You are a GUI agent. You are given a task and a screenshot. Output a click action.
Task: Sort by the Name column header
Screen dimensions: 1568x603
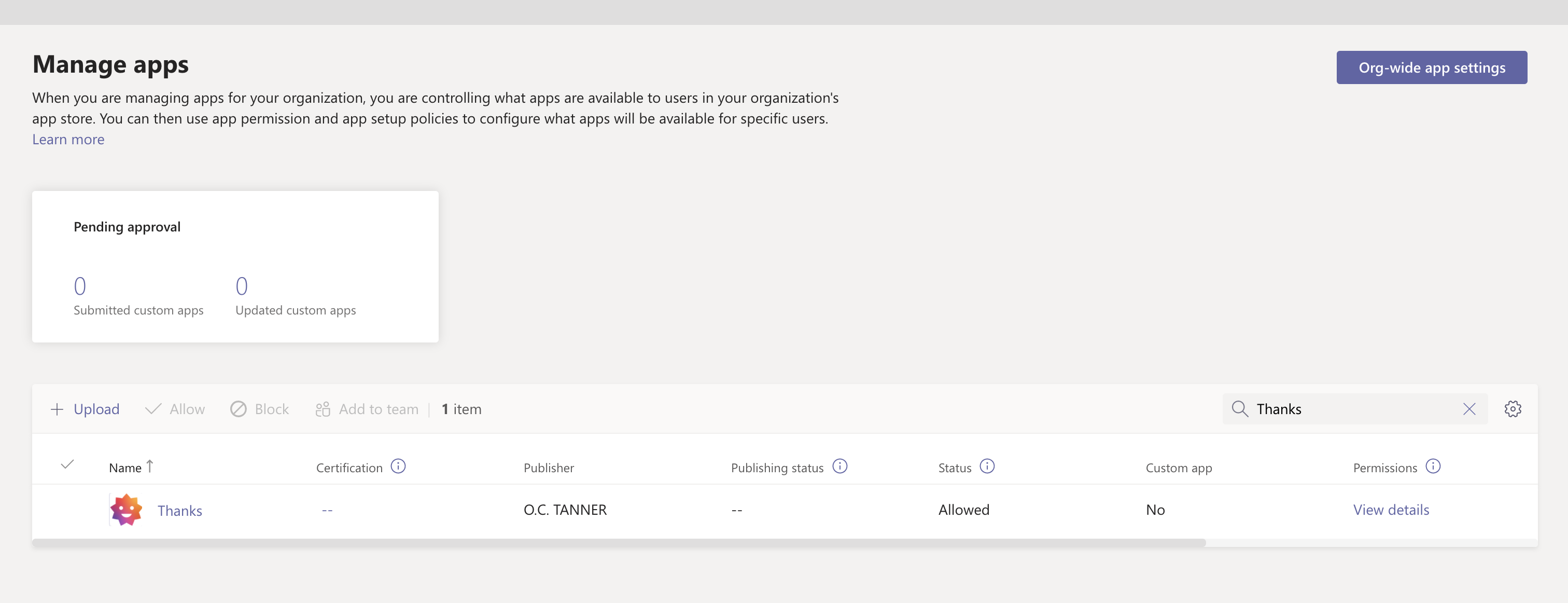tap(125, 468)
